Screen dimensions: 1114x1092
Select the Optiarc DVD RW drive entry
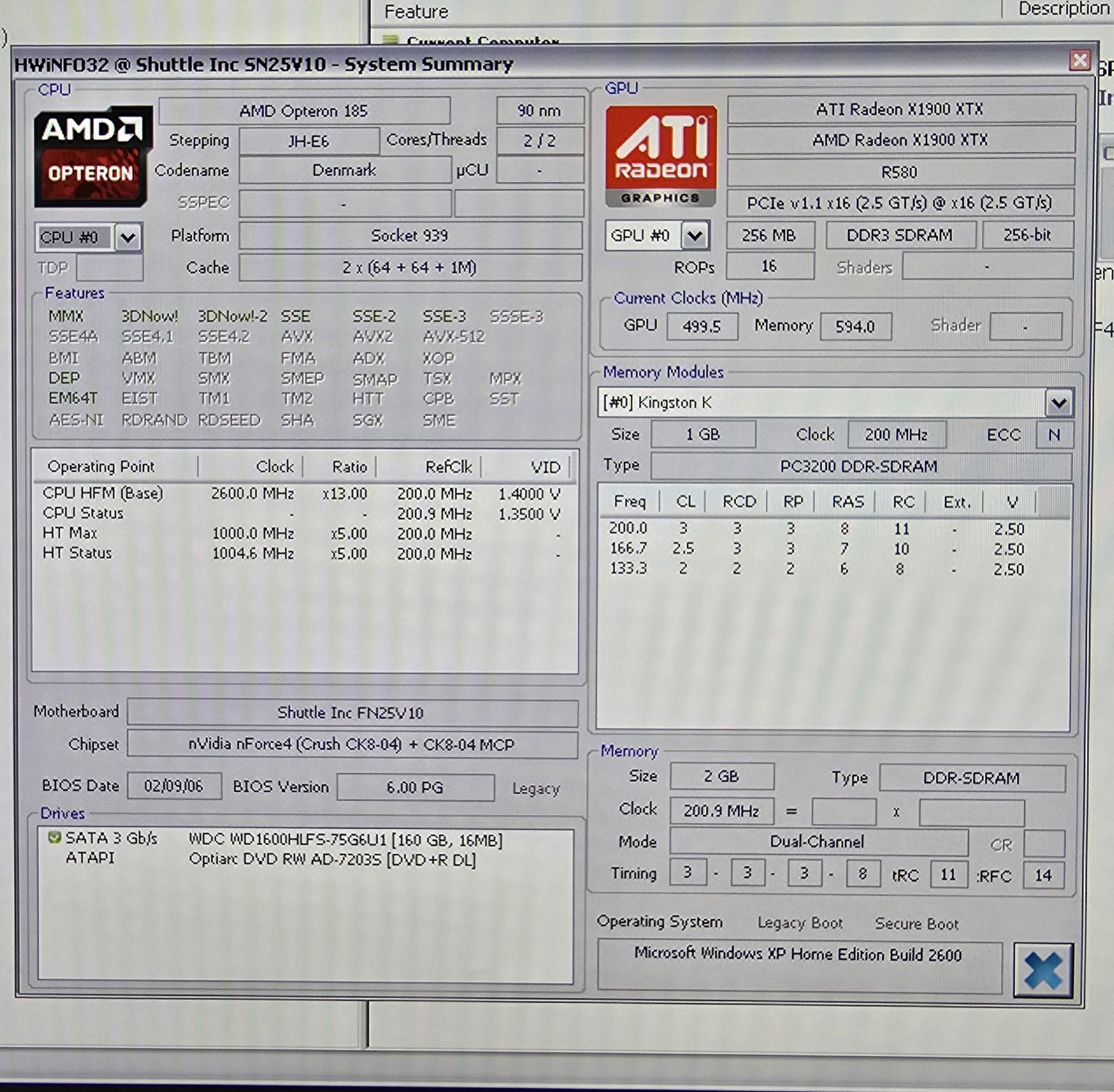(332, 860)
